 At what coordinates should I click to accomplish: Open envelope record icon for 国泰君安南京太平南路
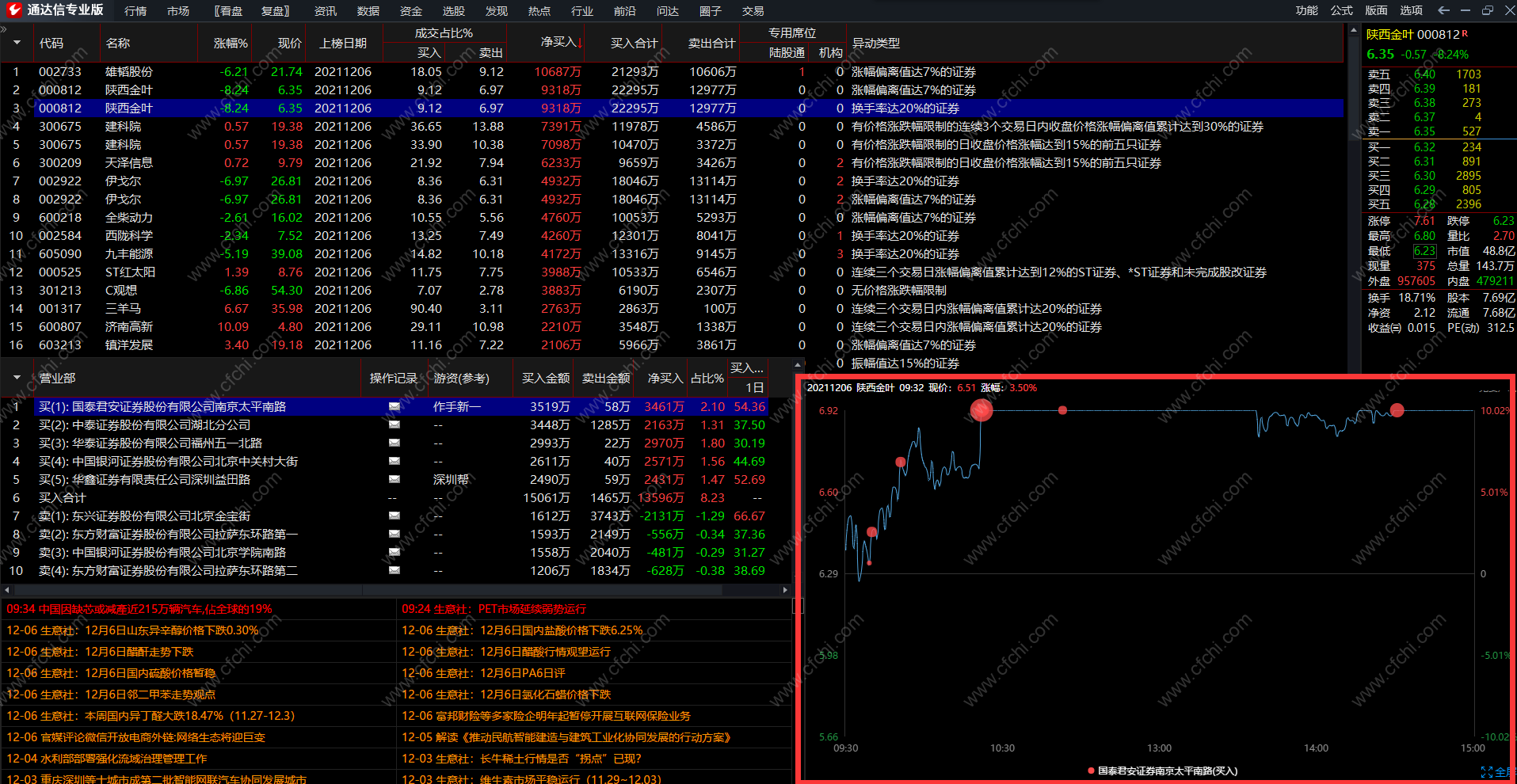(x=394, y=406)
